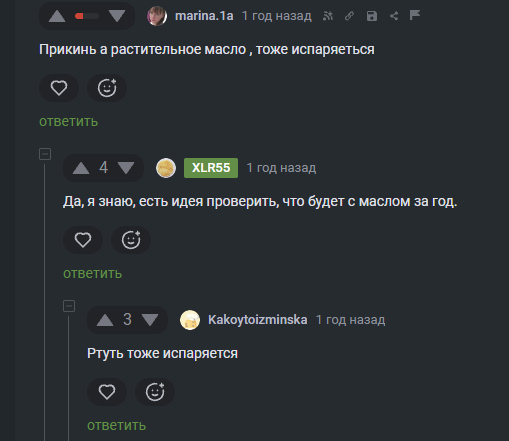509x441 pixels.
Task: Collapse Kakoytoizminska's comment thread
Action: (x=69, y=306)
